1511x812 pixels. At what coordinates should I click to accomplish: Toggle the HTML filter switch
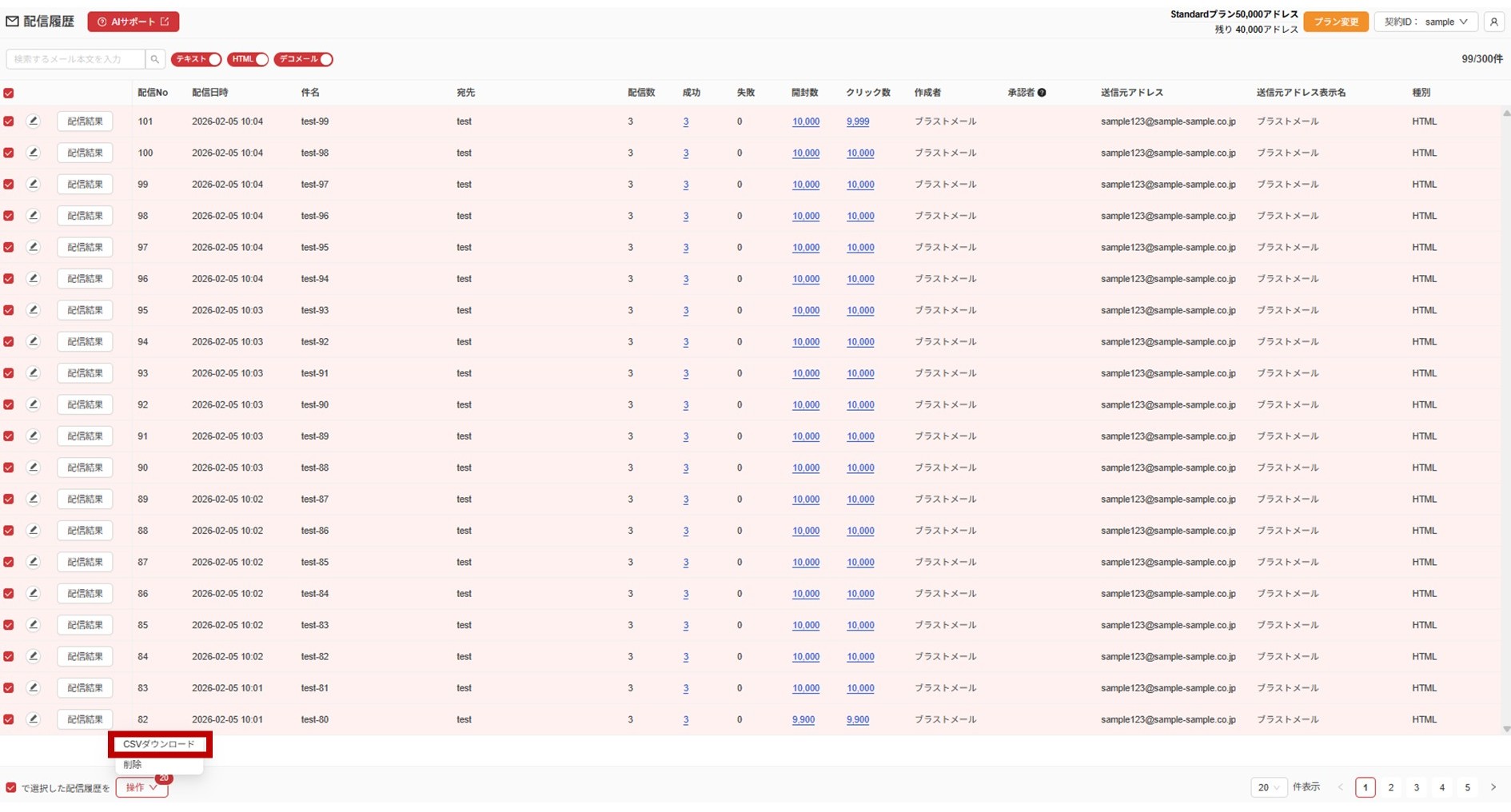[x=248, y=59]
